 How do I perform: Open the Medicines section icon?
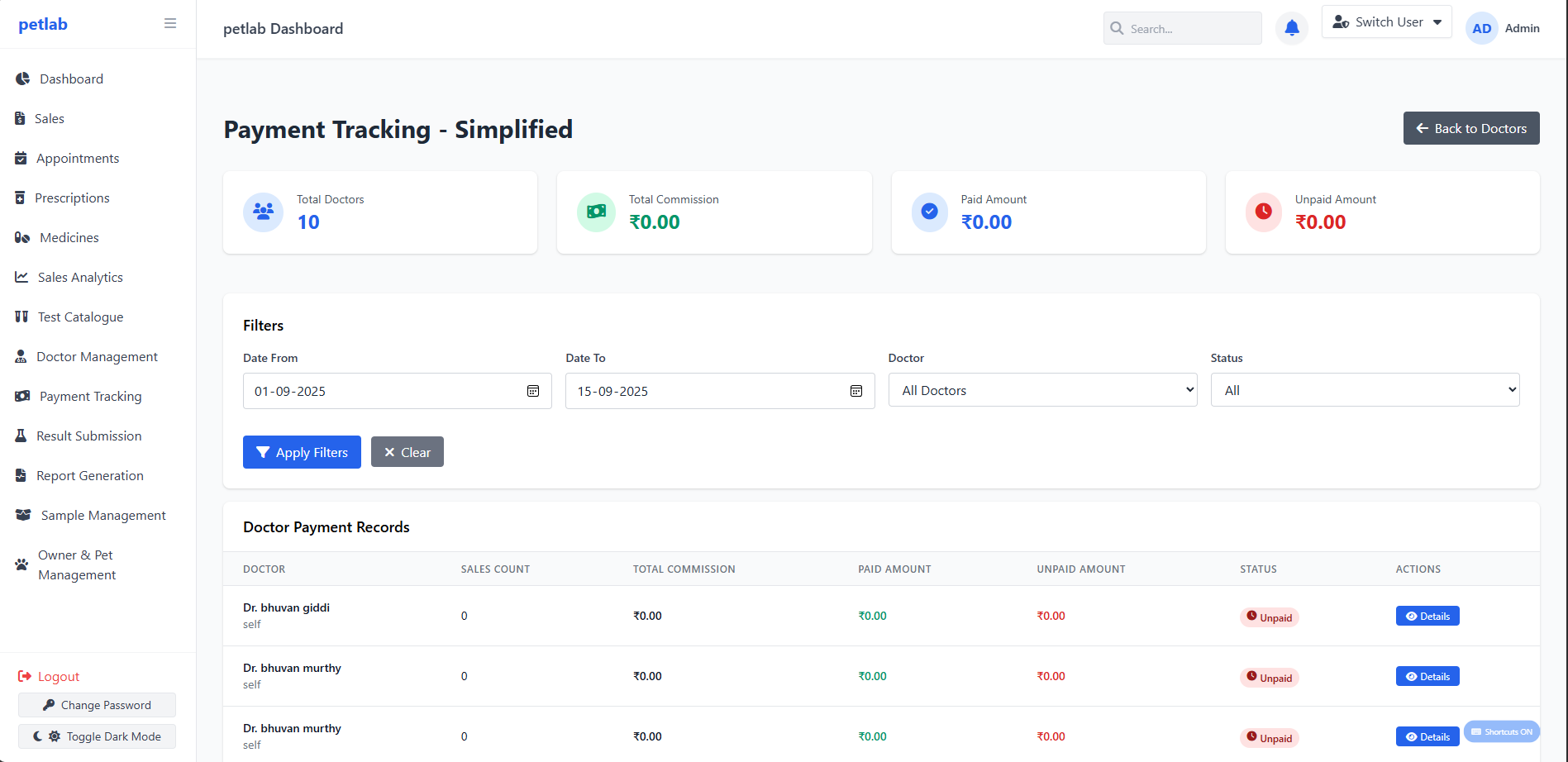pyautogui.click(x=21, y=237)
